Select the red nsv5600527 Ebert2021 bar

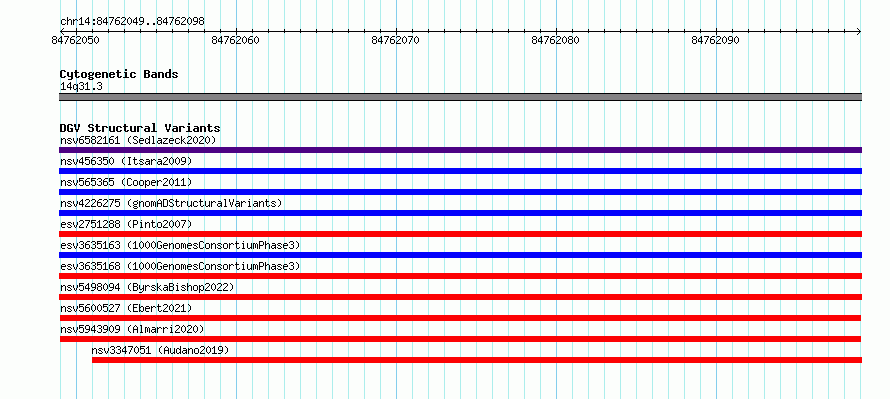460,318
